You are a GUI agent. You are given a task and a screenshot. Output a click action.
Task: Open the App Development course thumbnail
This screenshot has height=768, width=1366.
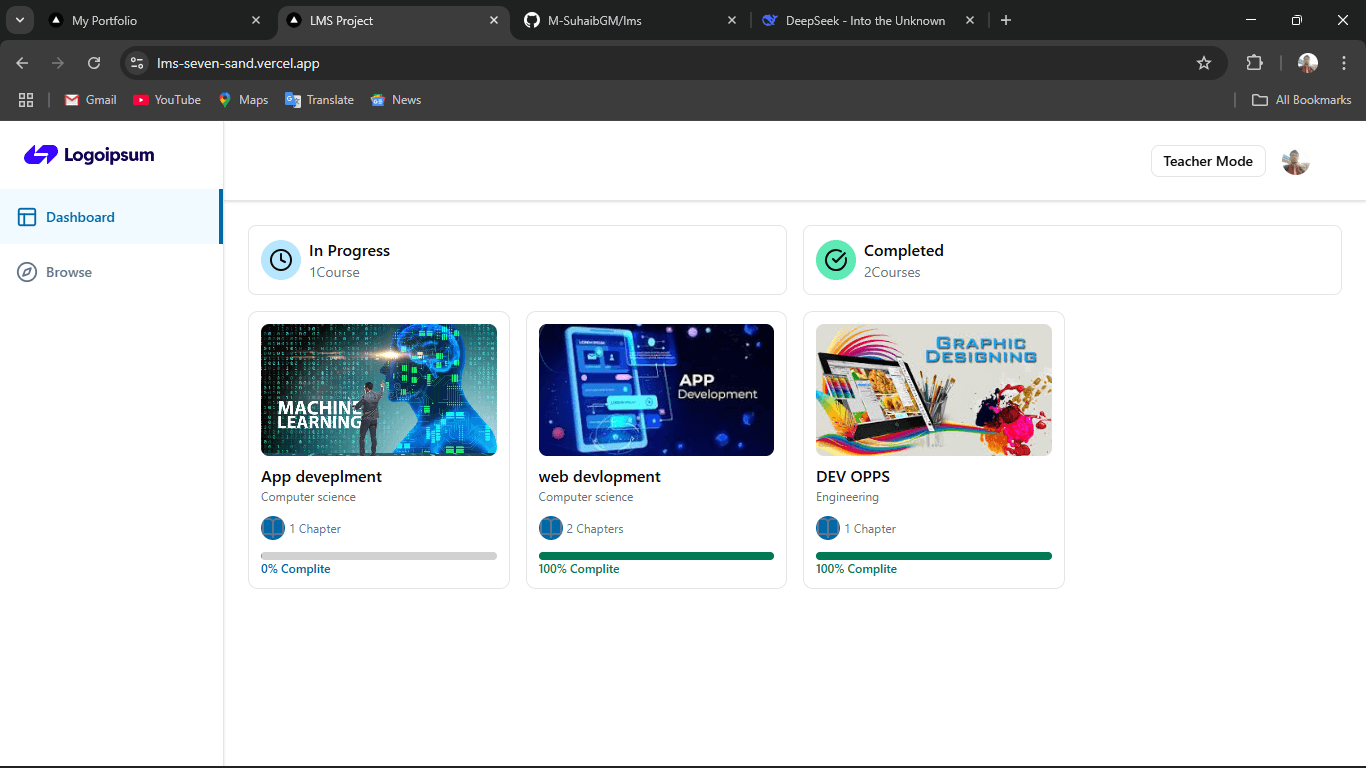[x=656, y=390]
